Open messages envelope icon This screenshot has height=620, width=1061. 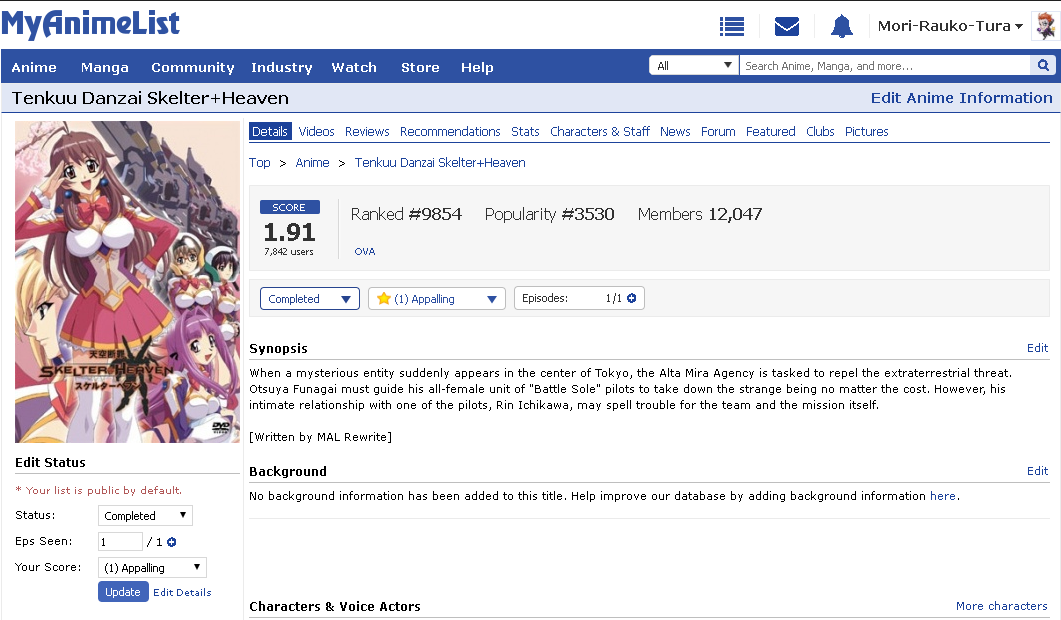(x=787, y=27)
